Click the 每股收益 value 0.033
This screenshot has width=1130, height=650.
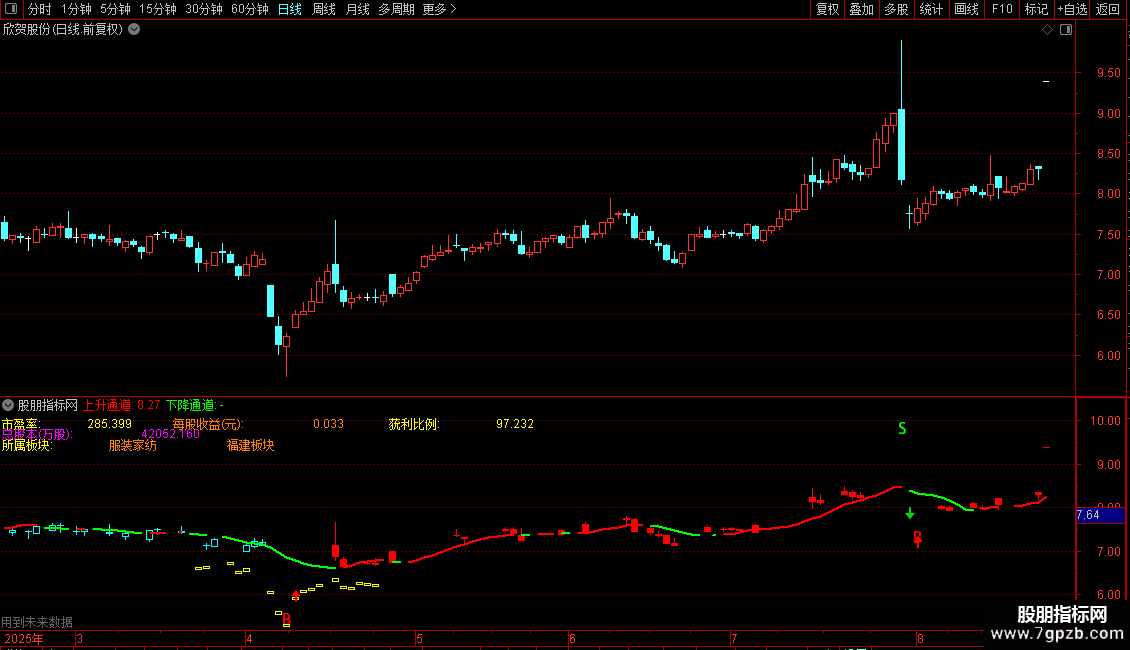(328, 424)
